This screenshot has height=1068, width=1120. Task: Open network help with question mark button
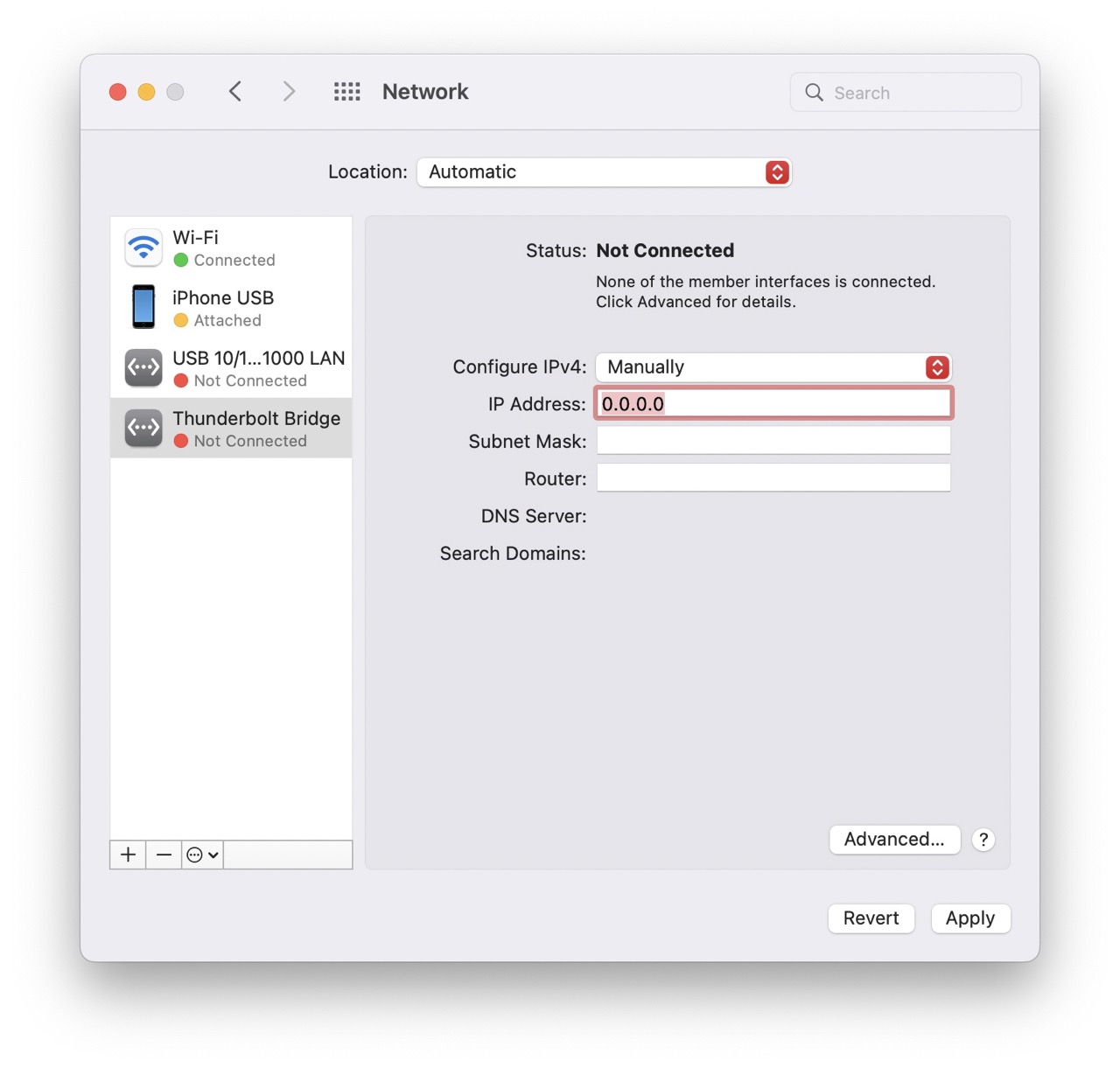point(983,840)
